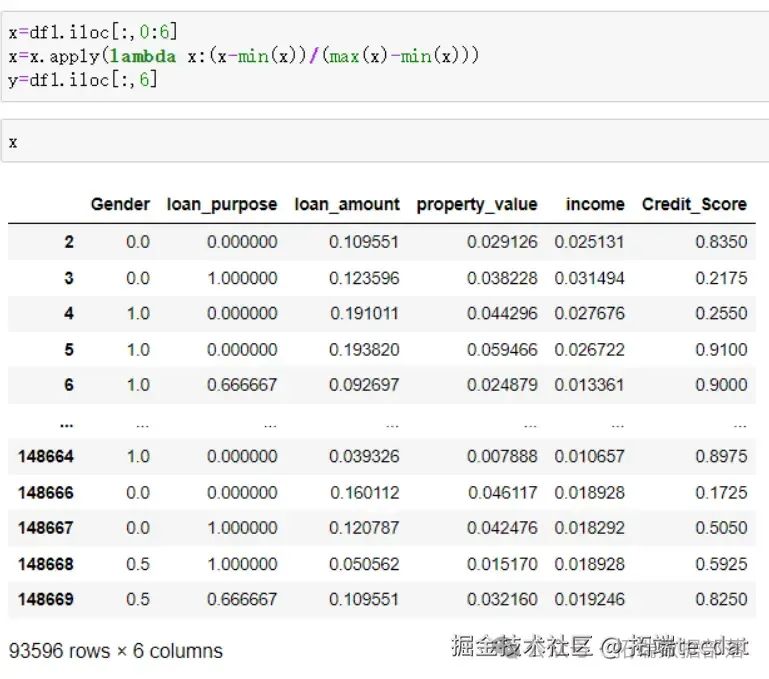Click property_value cell 0.024879
Image resolution: width=769 pixels, height=679 pixels.
point(502,385)
